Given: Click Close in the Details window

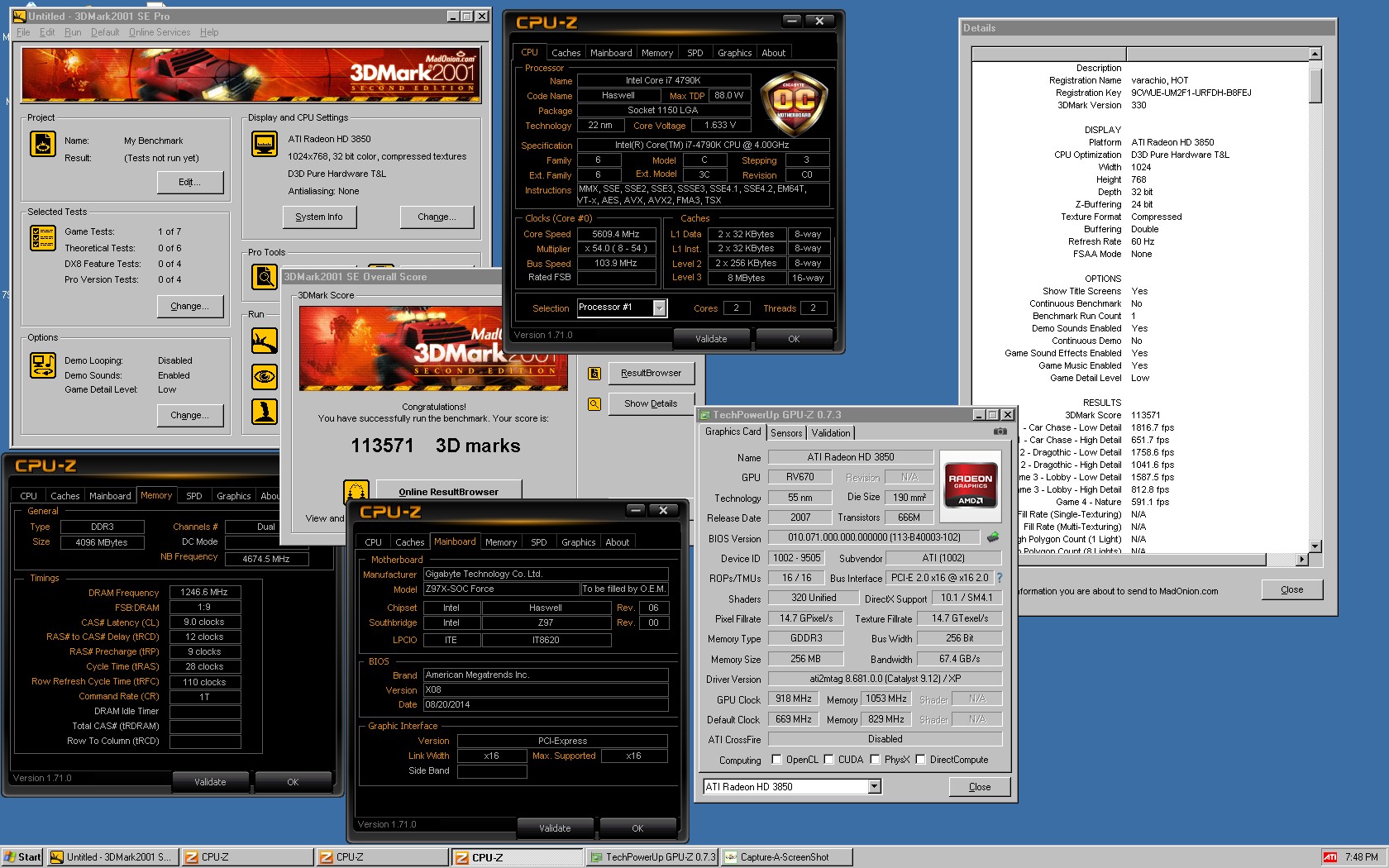Looking at the screenshot, I should 1291,589.
